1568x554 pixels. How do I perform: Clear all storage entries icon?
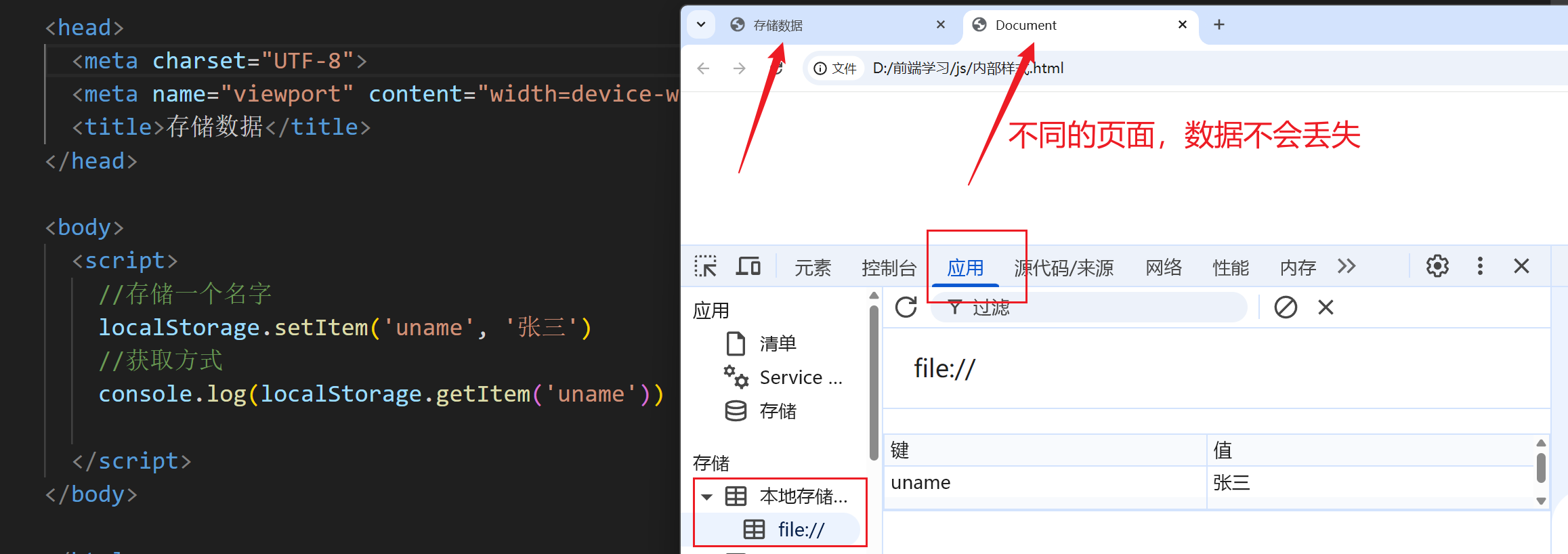click(1286, 307)
